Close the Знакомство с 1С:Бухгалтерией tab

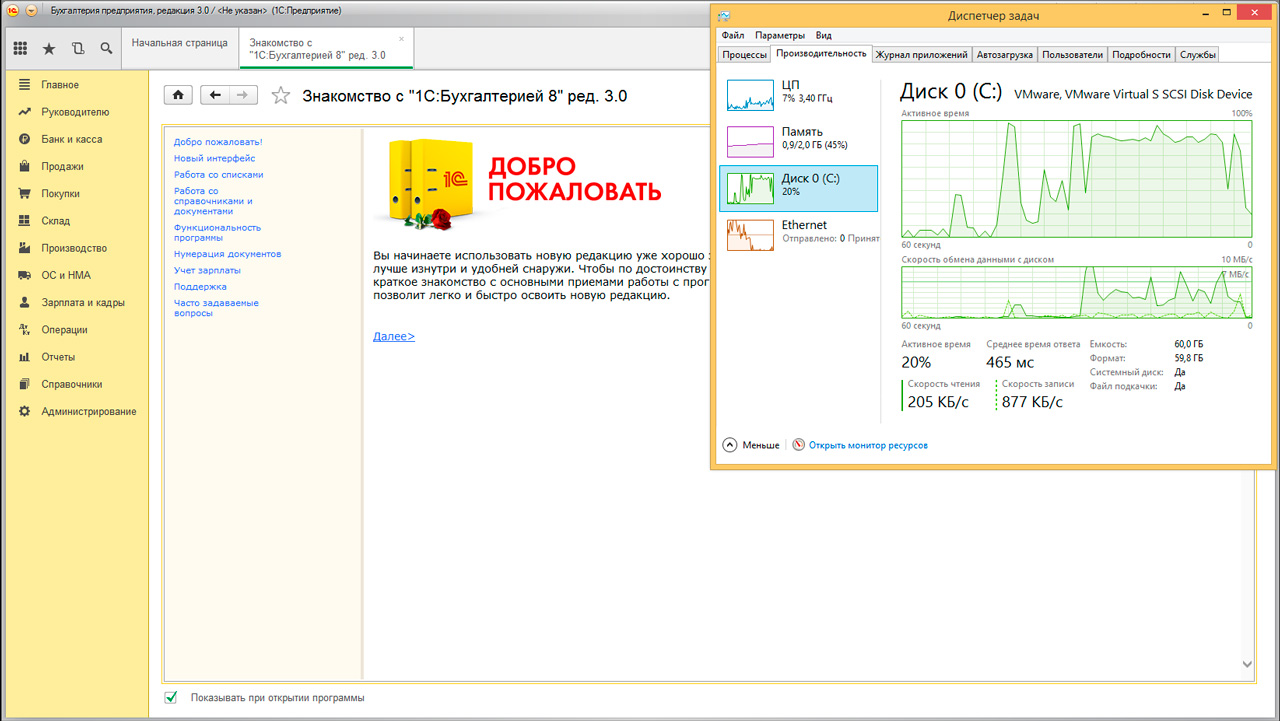coord(402,39)
